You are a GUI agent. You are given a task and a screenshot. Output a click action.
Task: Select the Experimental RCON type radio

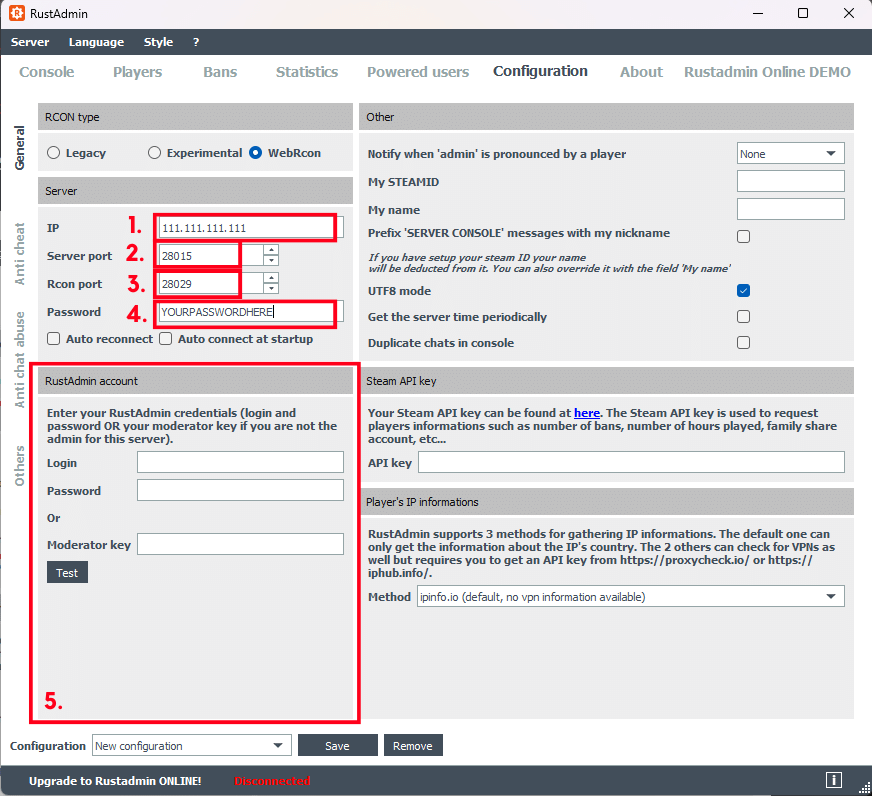coord(154,152)
